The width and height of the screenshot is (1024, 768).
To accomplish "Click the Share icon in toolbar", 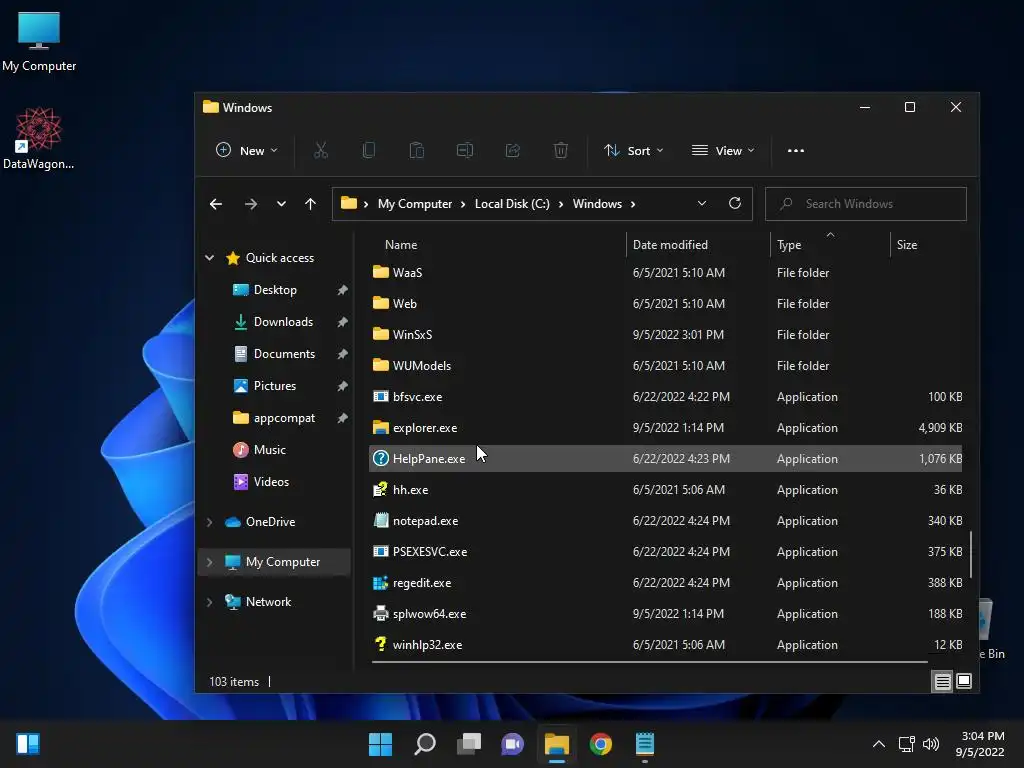I will [x=513, y=151].
